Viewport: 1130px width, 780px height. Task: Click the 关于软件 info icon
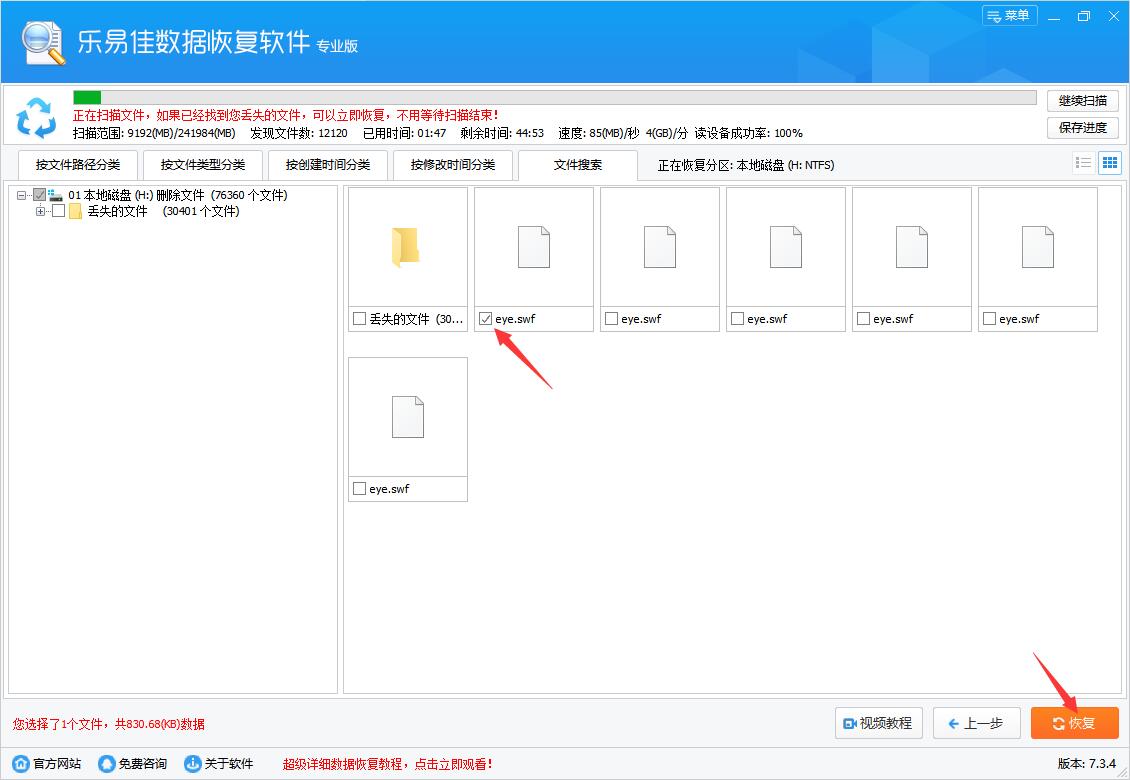tap(190, 762)
